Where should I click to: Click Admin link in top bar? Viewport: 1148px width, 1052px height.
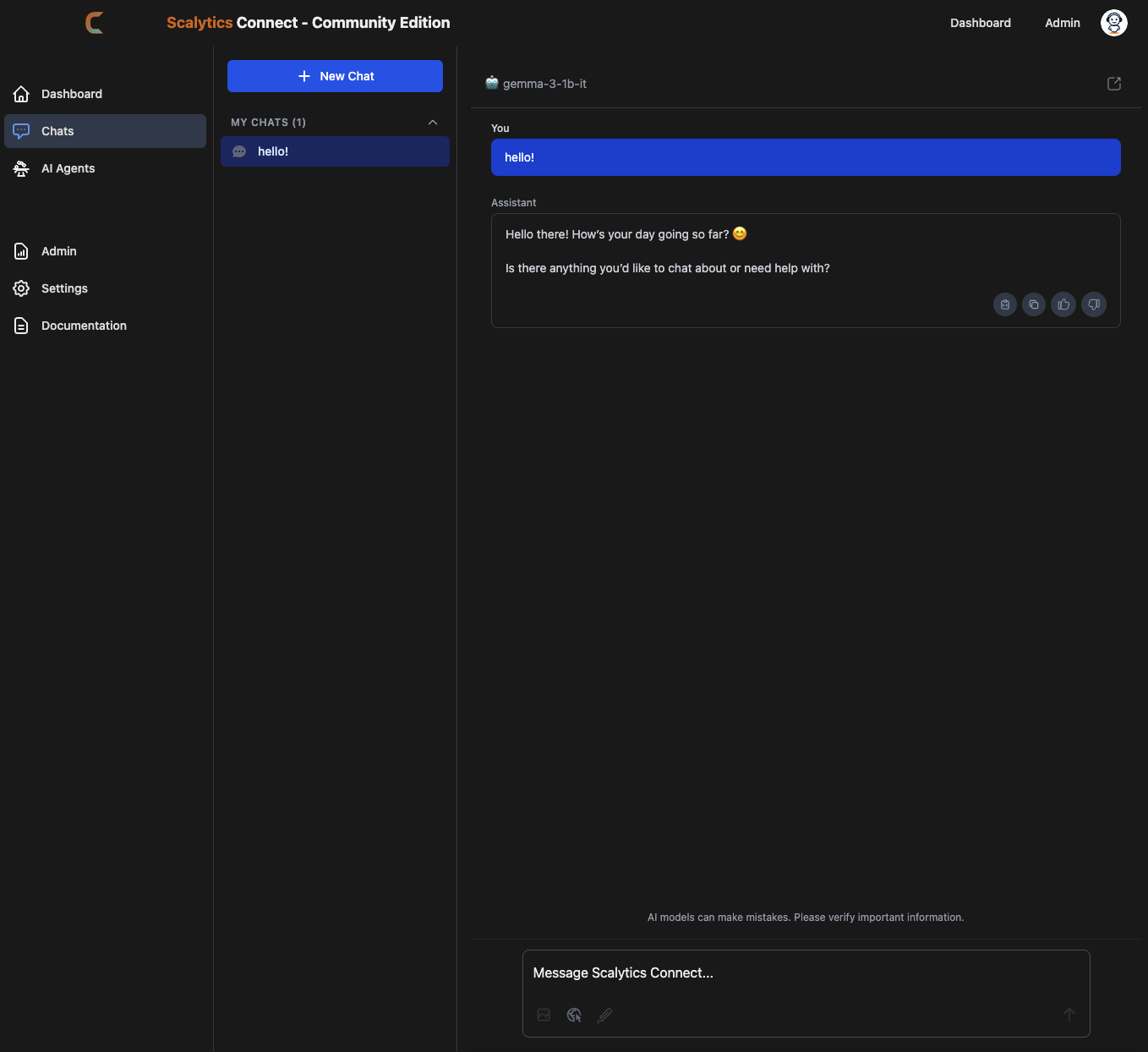[1062, 23]
